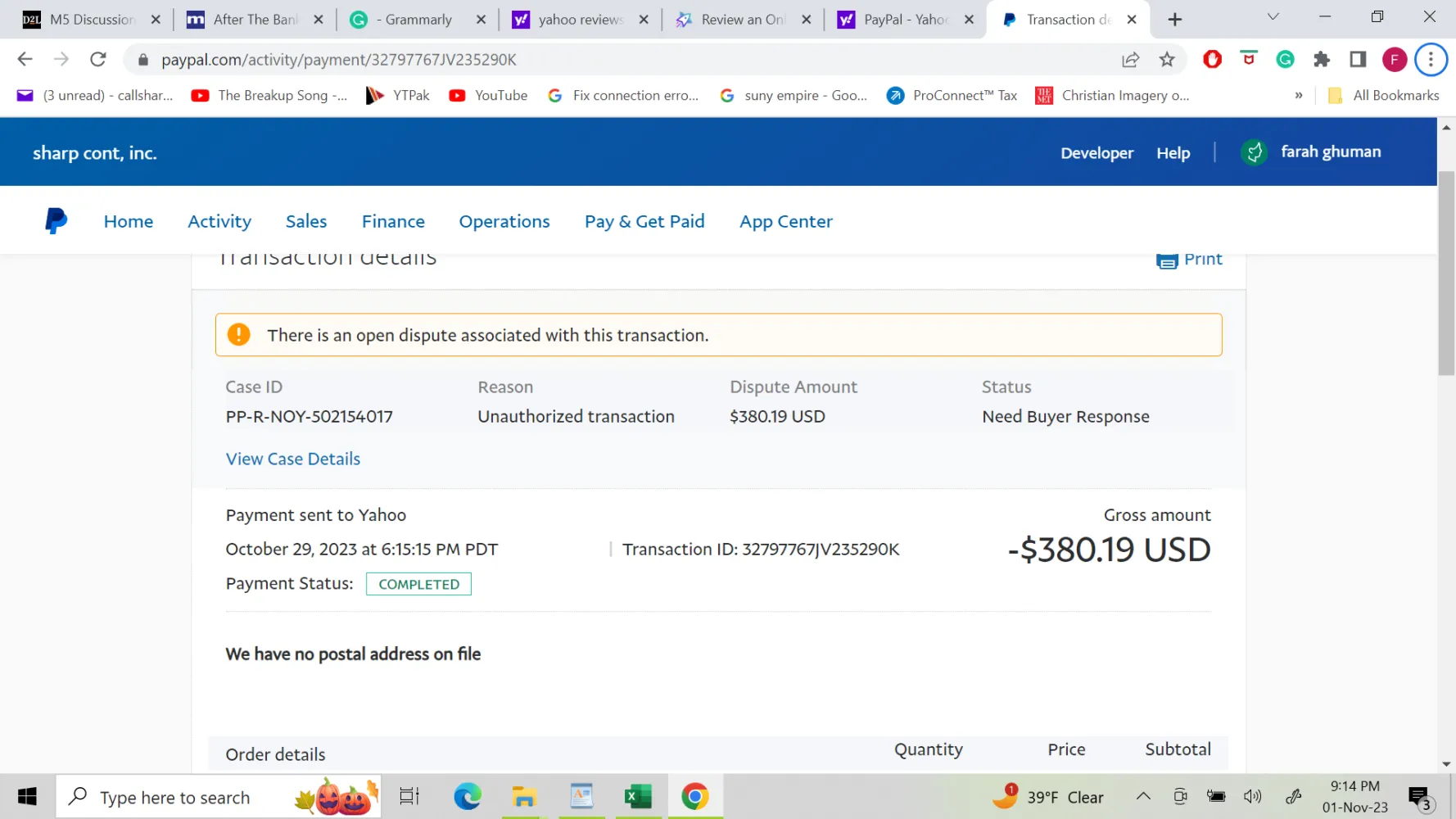Toggle the browser side panel icon

[1358, 59]
